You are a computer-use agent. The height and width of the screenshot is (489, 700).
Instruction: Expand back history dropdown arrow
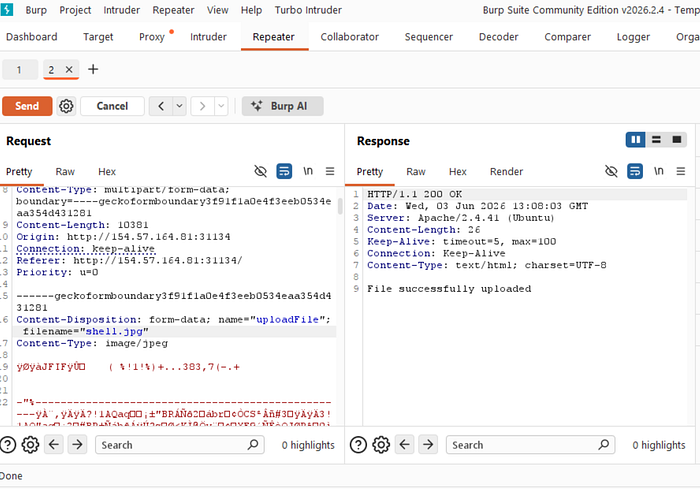click(x=179, y=106)
